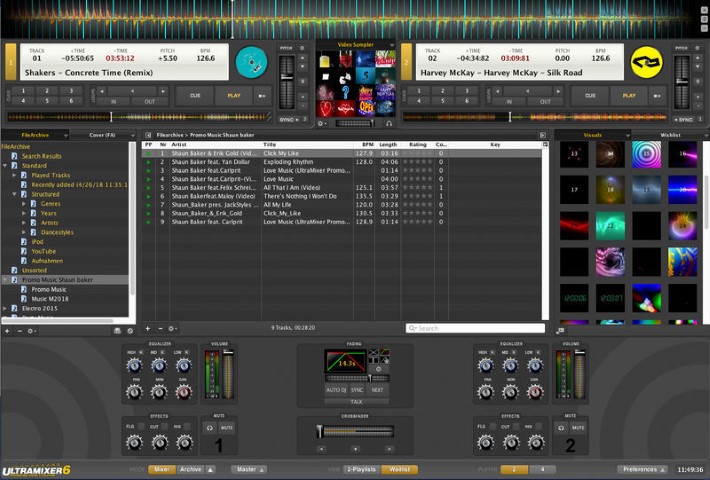This screenshot has height=480, width=710.
Task: Expand the Electro 2015 folder
Action: click(5, 308)
